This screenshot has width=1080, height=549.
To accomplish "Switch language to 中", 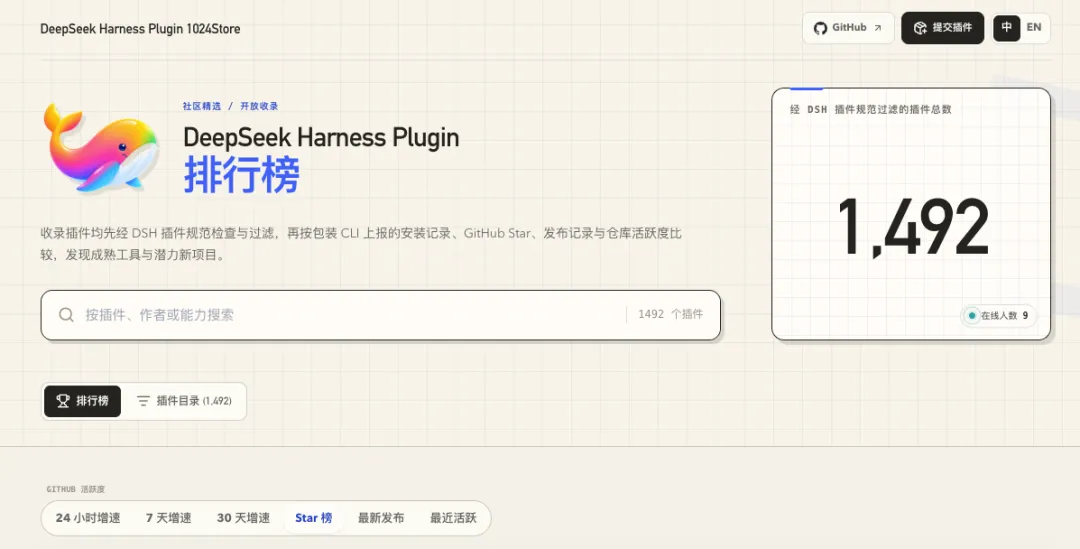I will 1006,28.
